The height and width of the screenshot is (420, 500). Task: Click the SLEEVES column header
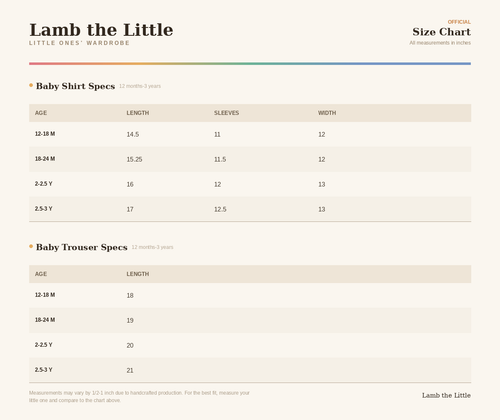pos(226,113)
